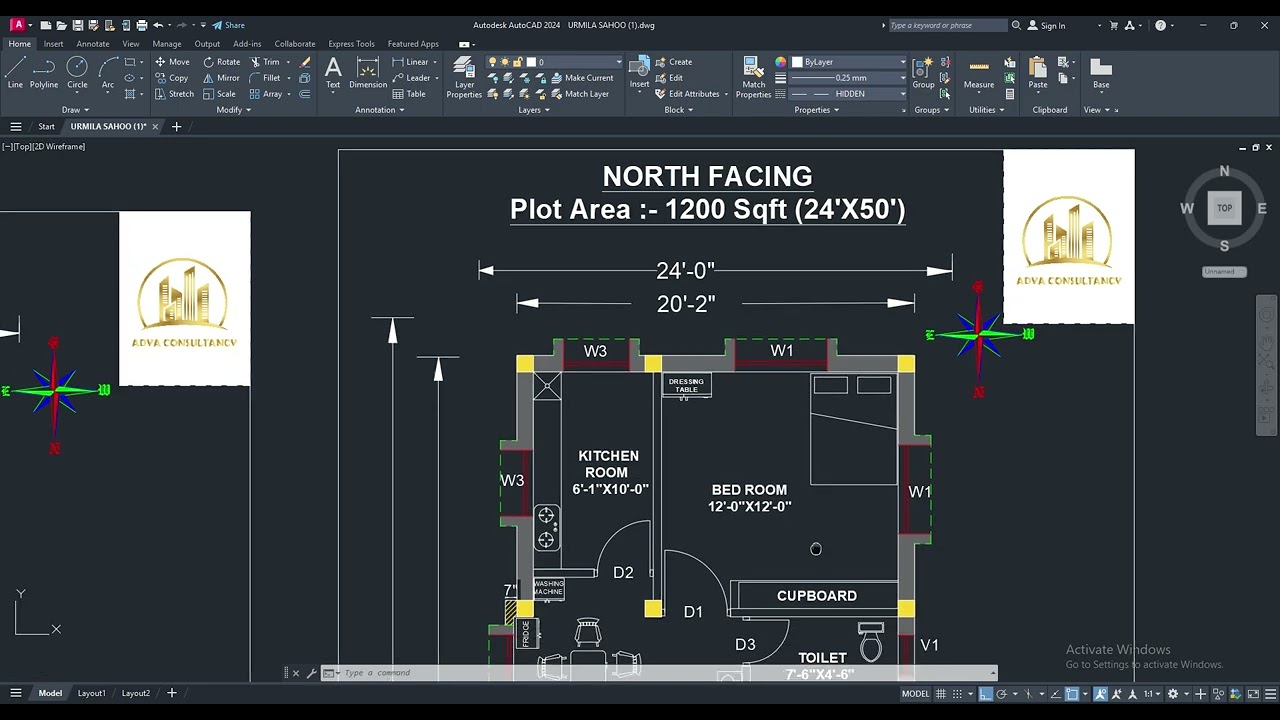Click the white layer color swatch

531,62
